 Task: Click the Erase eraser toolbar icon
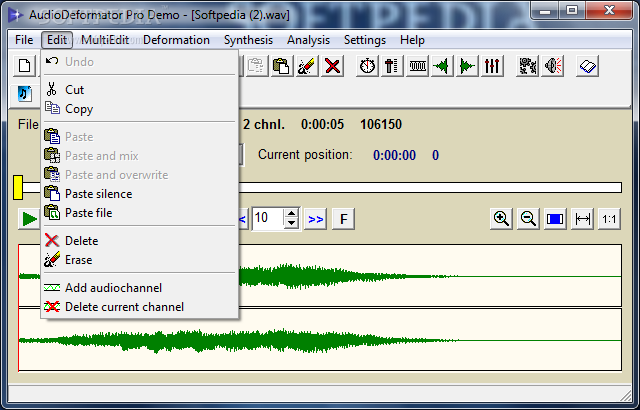tap(307, 66)
